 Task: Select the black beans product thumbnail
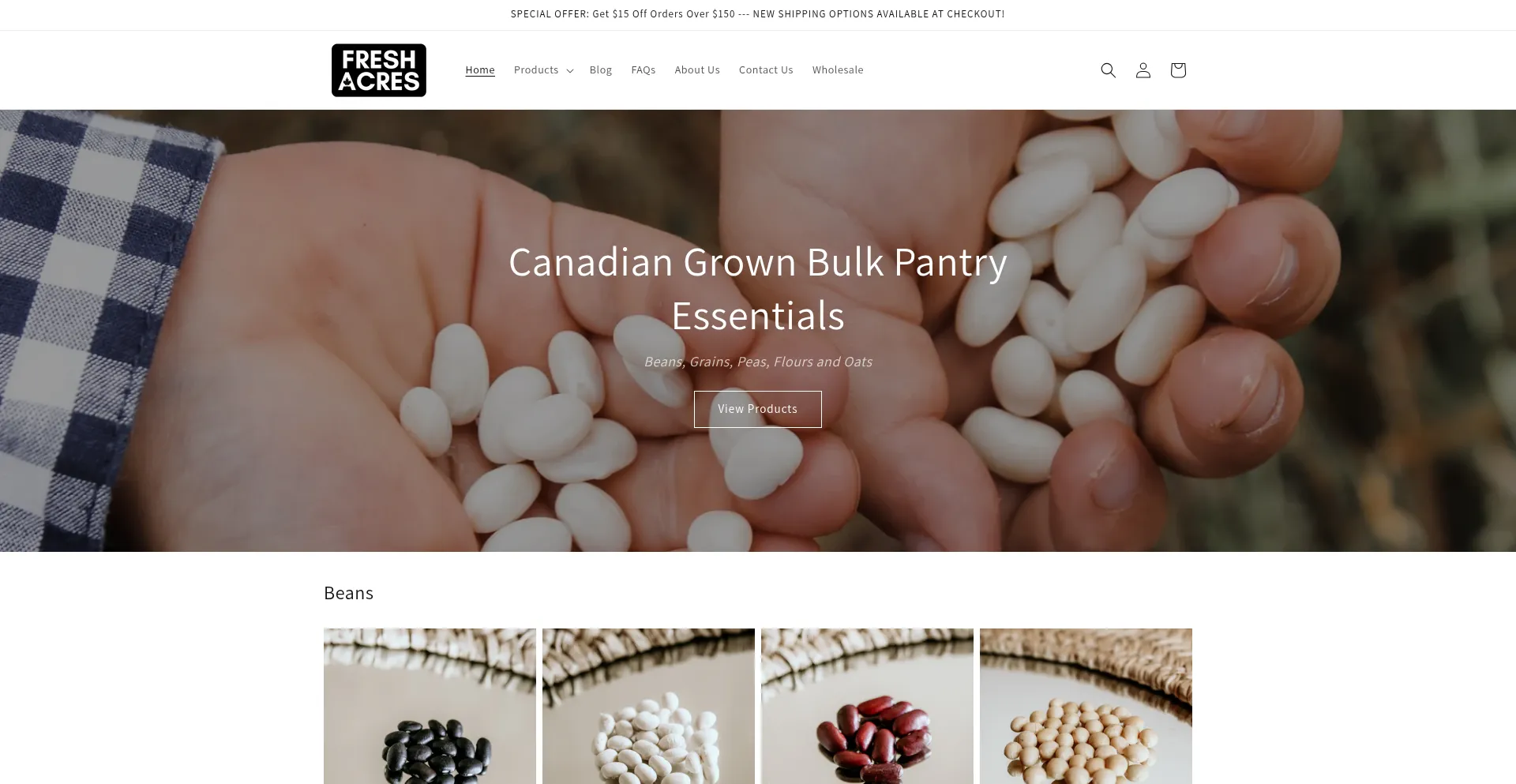[430, 706]
